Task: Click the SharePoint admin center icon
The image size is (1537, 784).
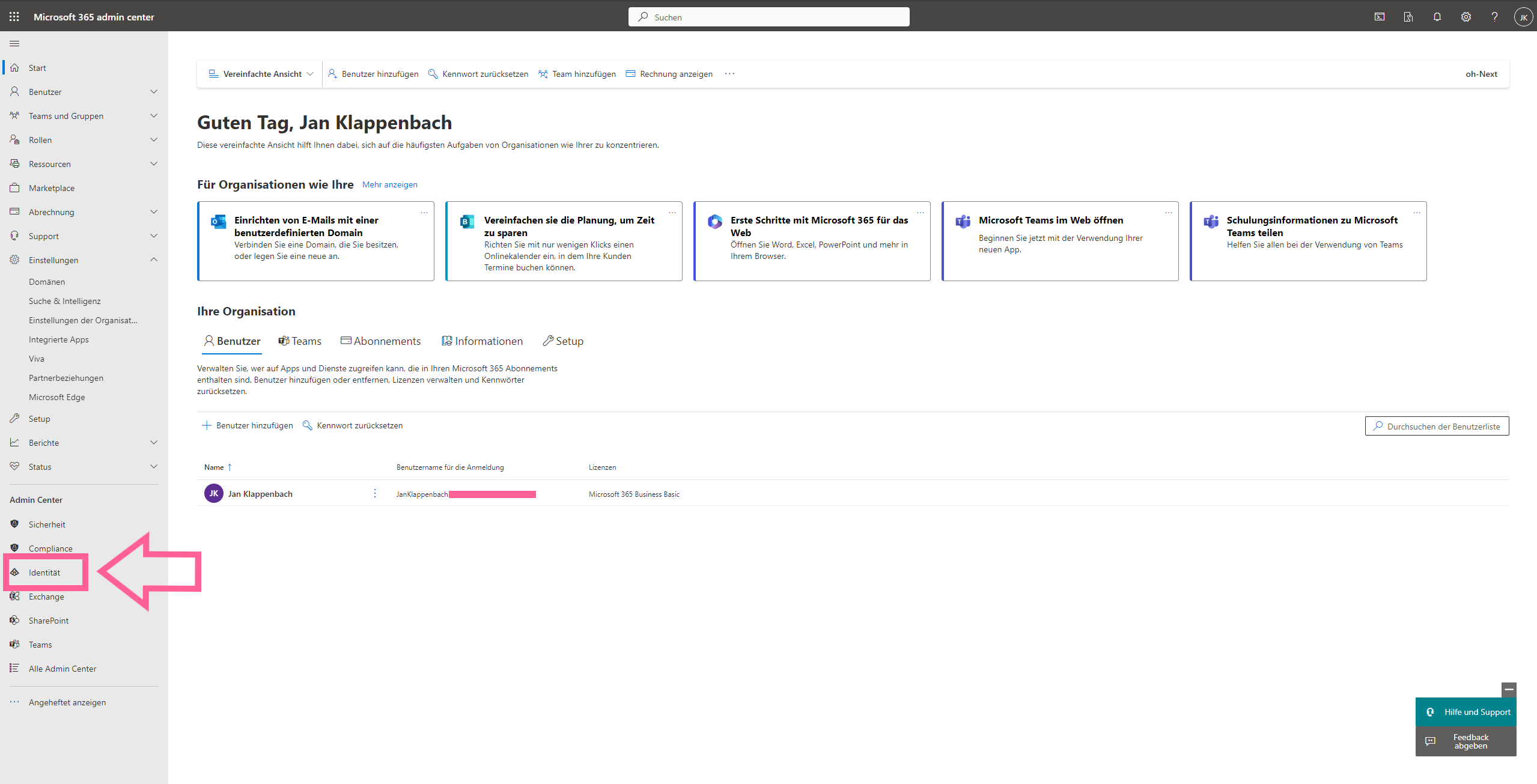Action: pyautogui.click(x=14, y=620)
